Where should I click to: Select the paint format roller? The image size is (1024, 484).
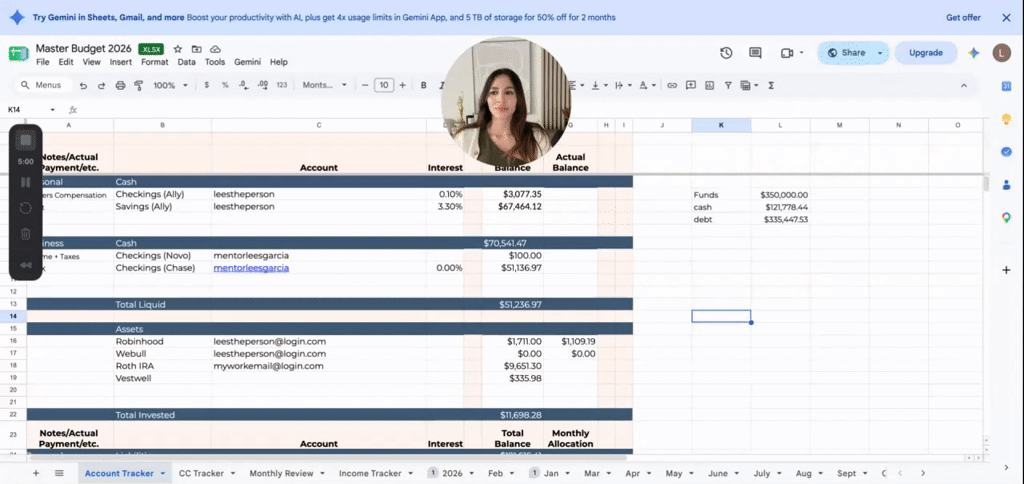138,86
